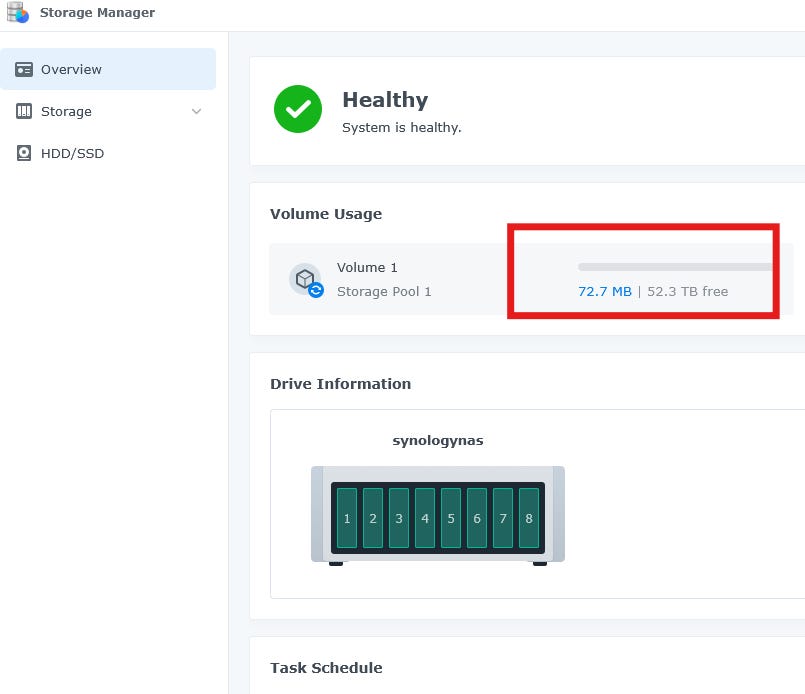The image size is (805, 694).
Task: Select drive bay 6 on synologynas
Action: [477, 518]
